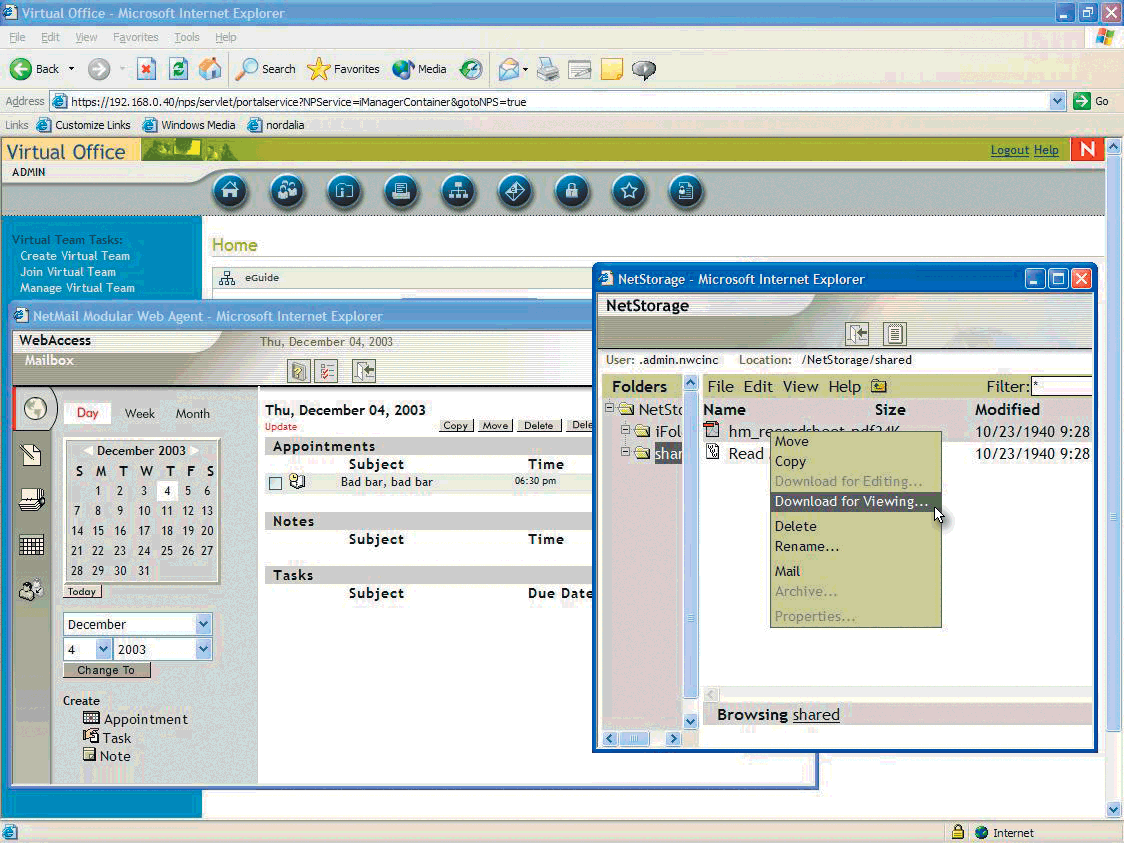Click the IE Mail toolbar icon
Viewport: 1124px width, 843px height.
(508, 69)
